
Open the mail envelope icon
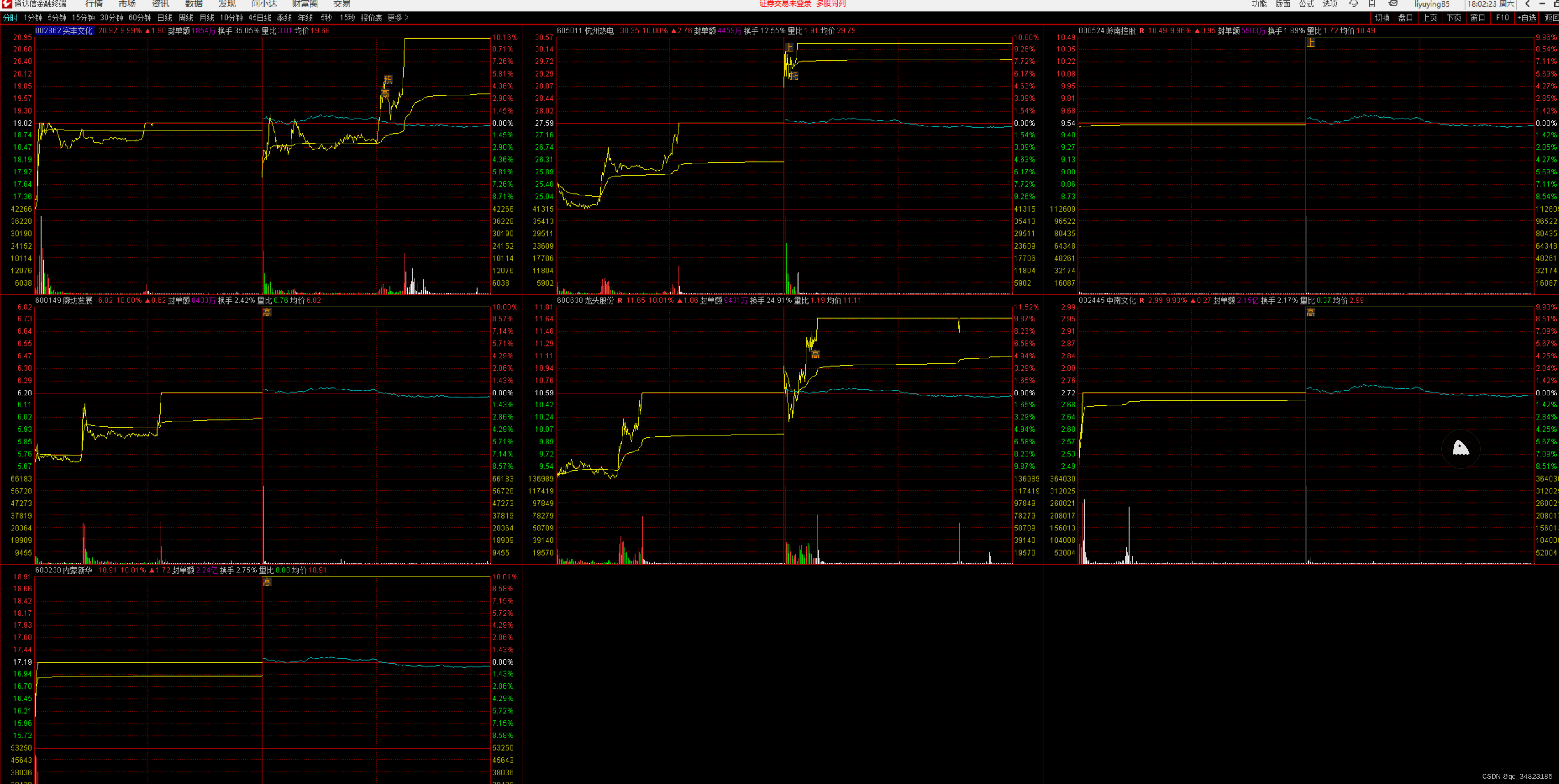(1393, 4)
